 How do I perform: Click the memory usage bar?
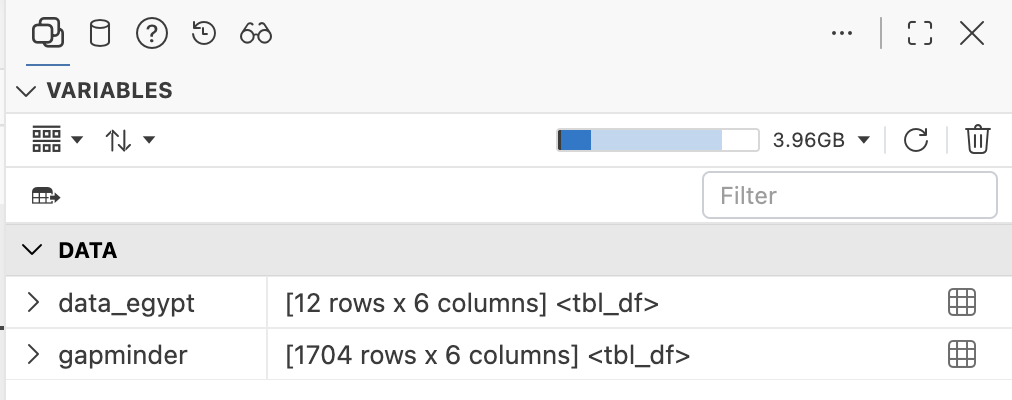tap(658, 140)
